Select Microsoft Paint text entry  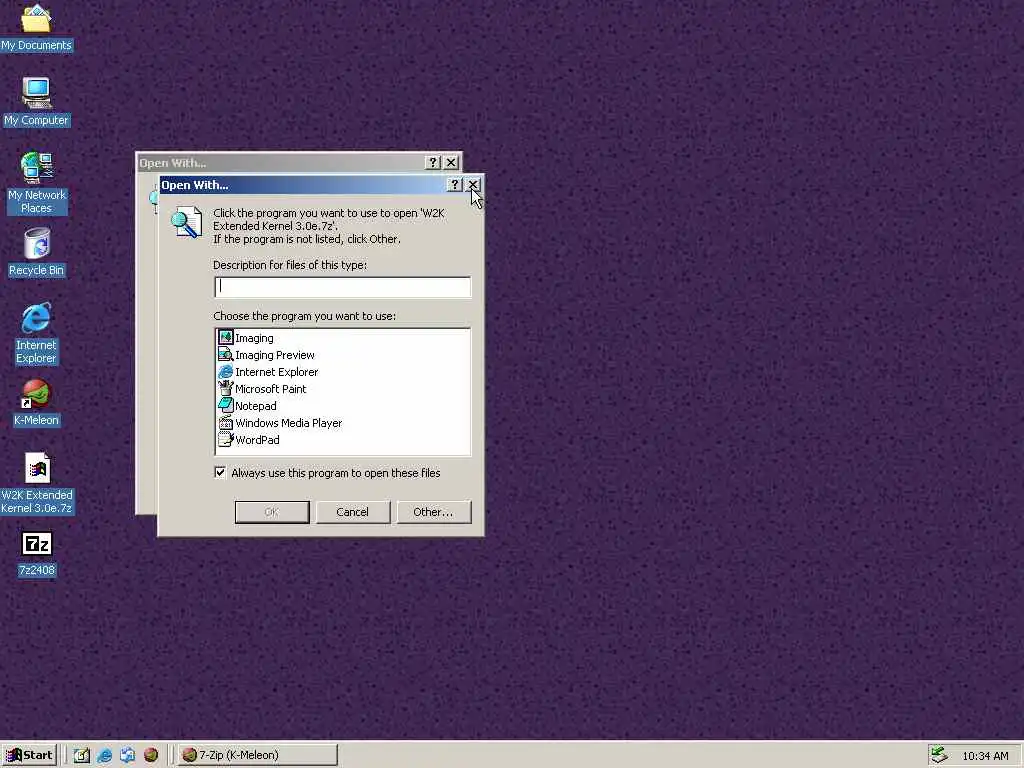pyautogui.click(x=270, y=389)
